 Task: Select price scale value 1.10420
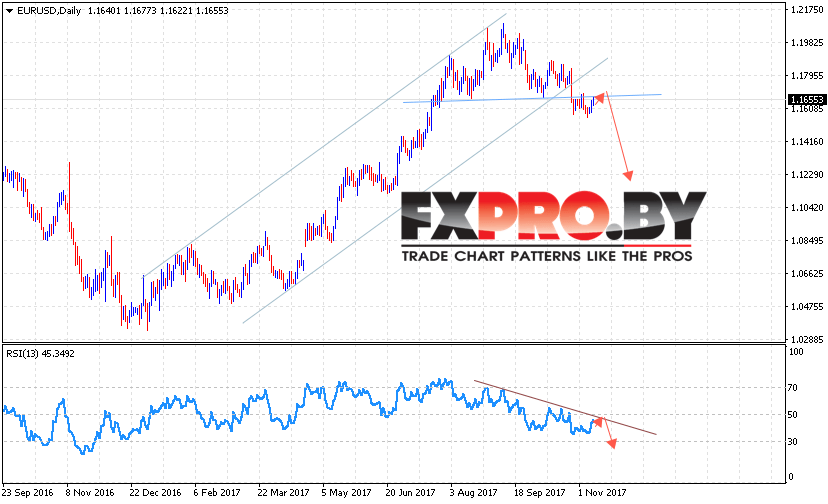807,208
